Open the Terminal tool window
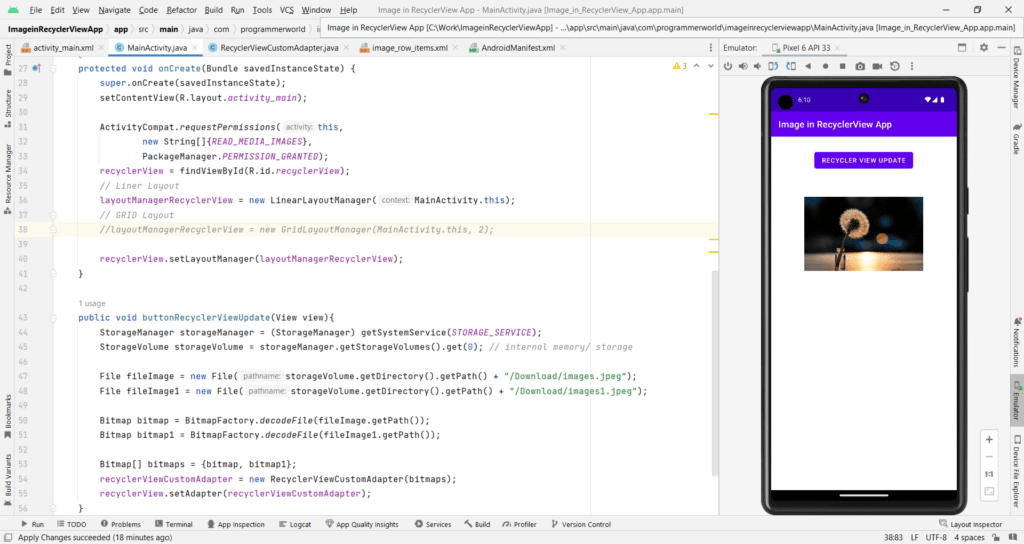 174,524
